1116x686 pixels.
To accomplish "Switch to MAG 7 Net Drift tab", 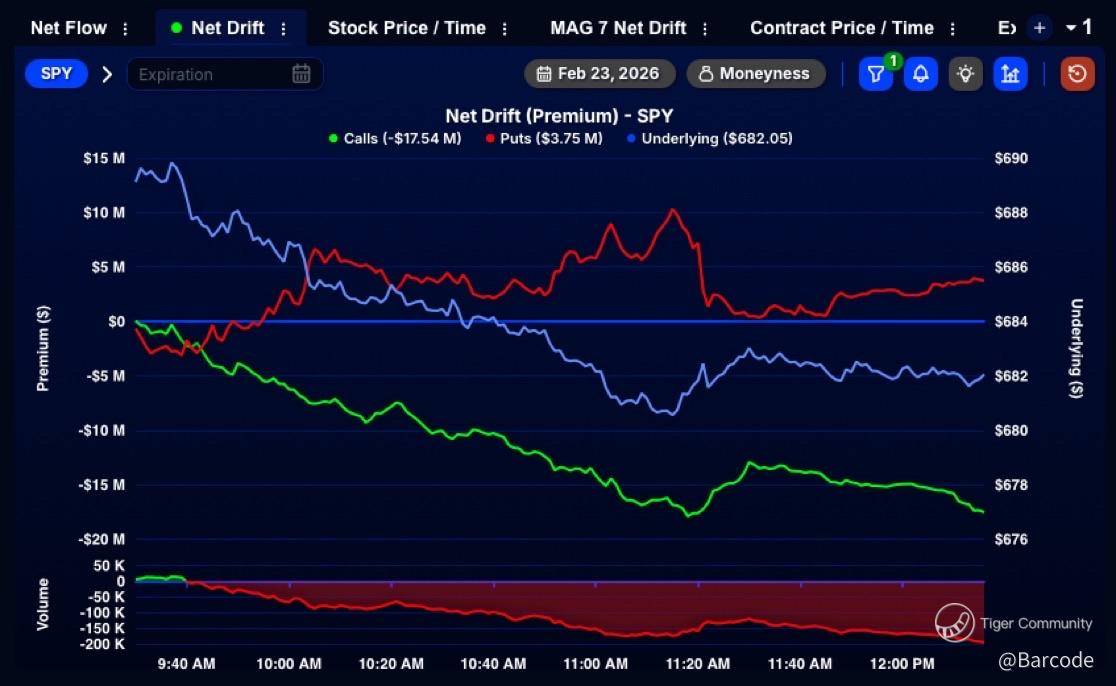I will point(618,28).
